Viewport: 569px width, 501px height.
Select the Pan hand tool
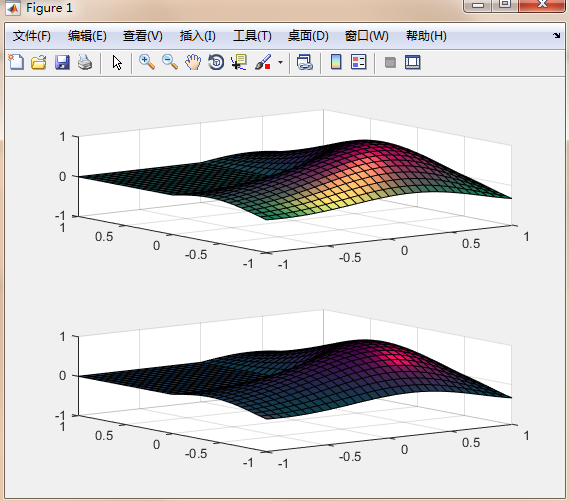point(193,62)
